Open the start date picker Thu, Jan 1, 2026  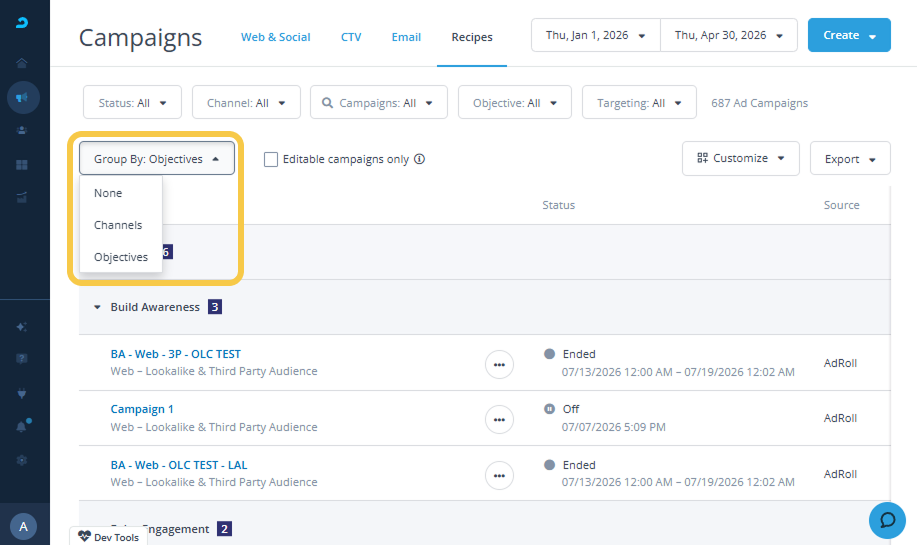point(595,35)
